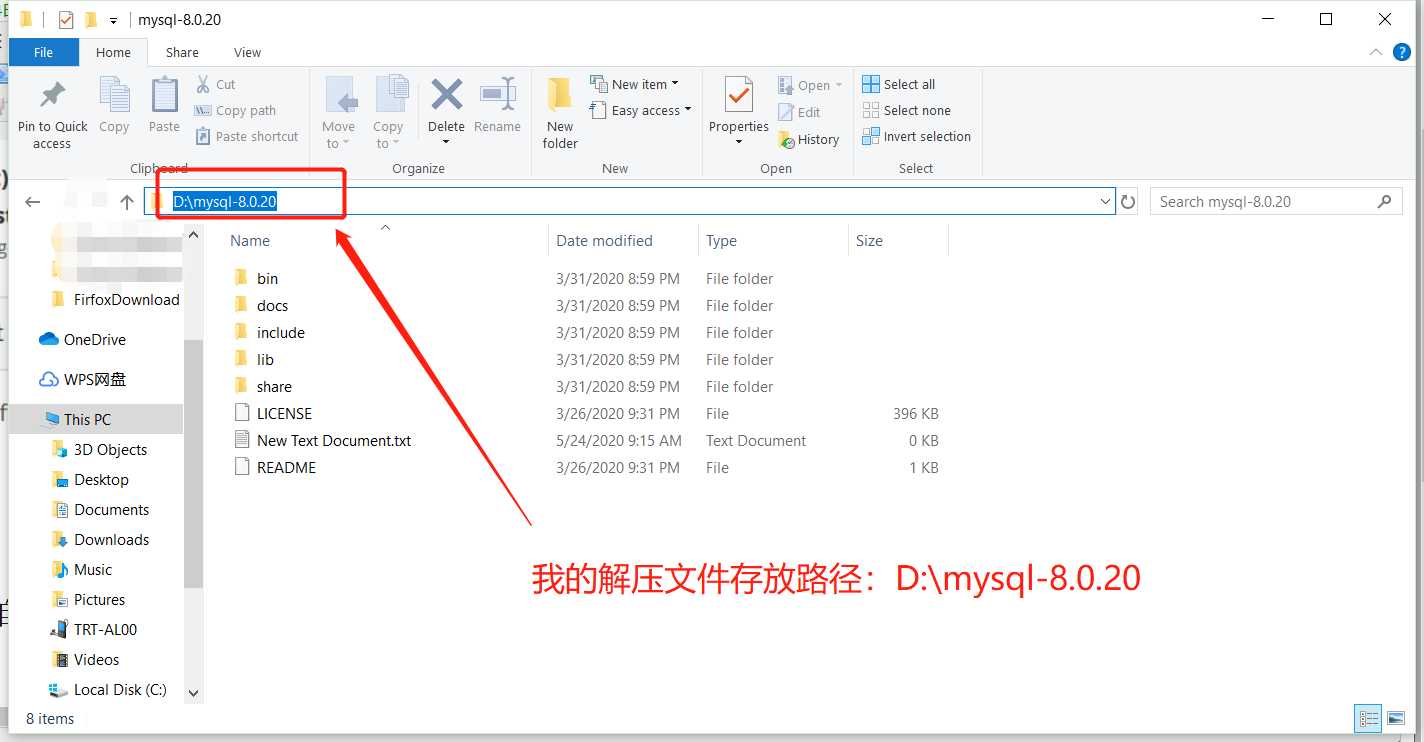Select the include folder
The image size is (1424, 742).
tap(280, 332)
